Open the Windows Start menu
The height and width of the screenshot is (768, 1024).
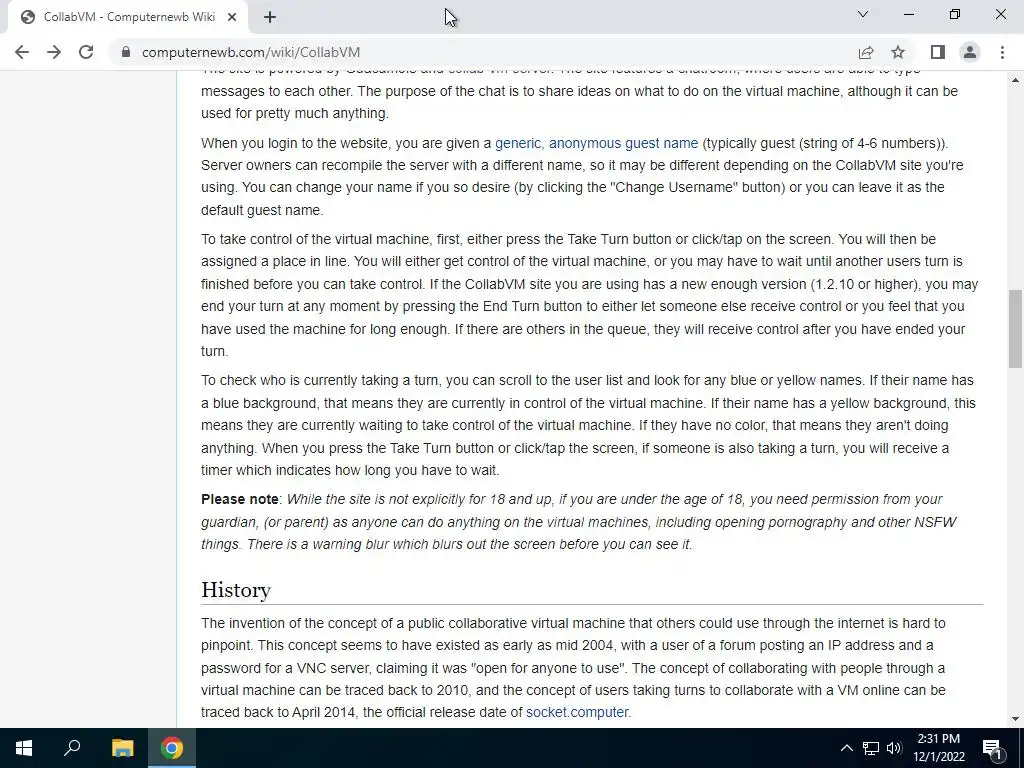coord(24,748)
